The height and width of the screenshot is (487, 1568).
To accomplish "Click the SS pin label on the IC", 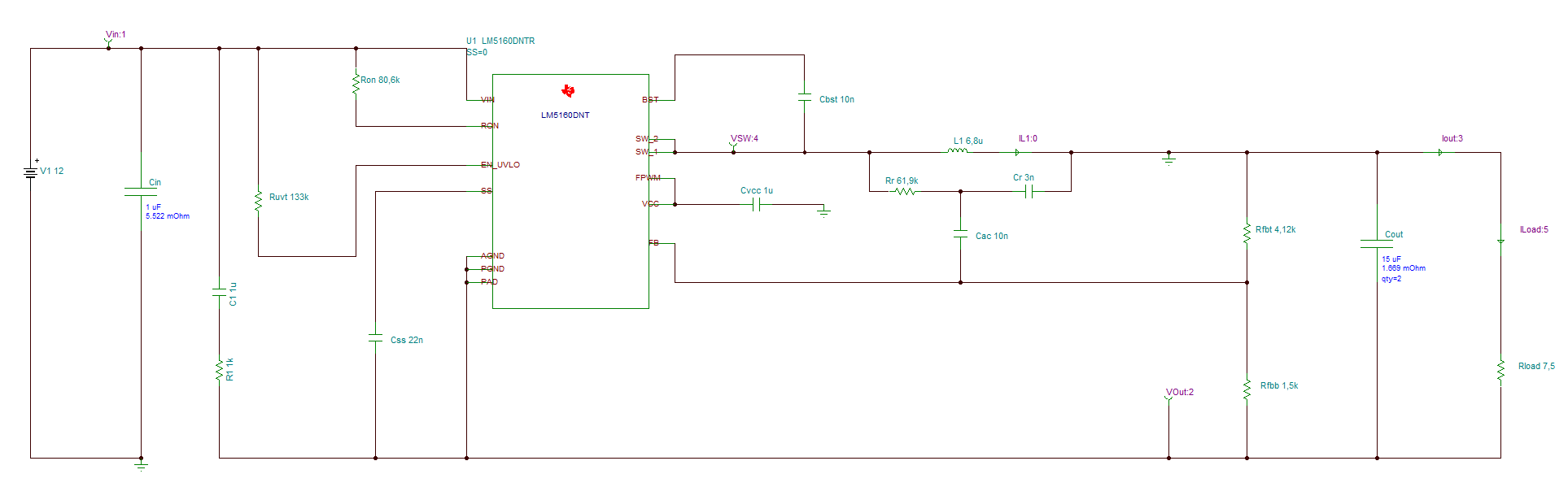I will [x=487, y=191].
